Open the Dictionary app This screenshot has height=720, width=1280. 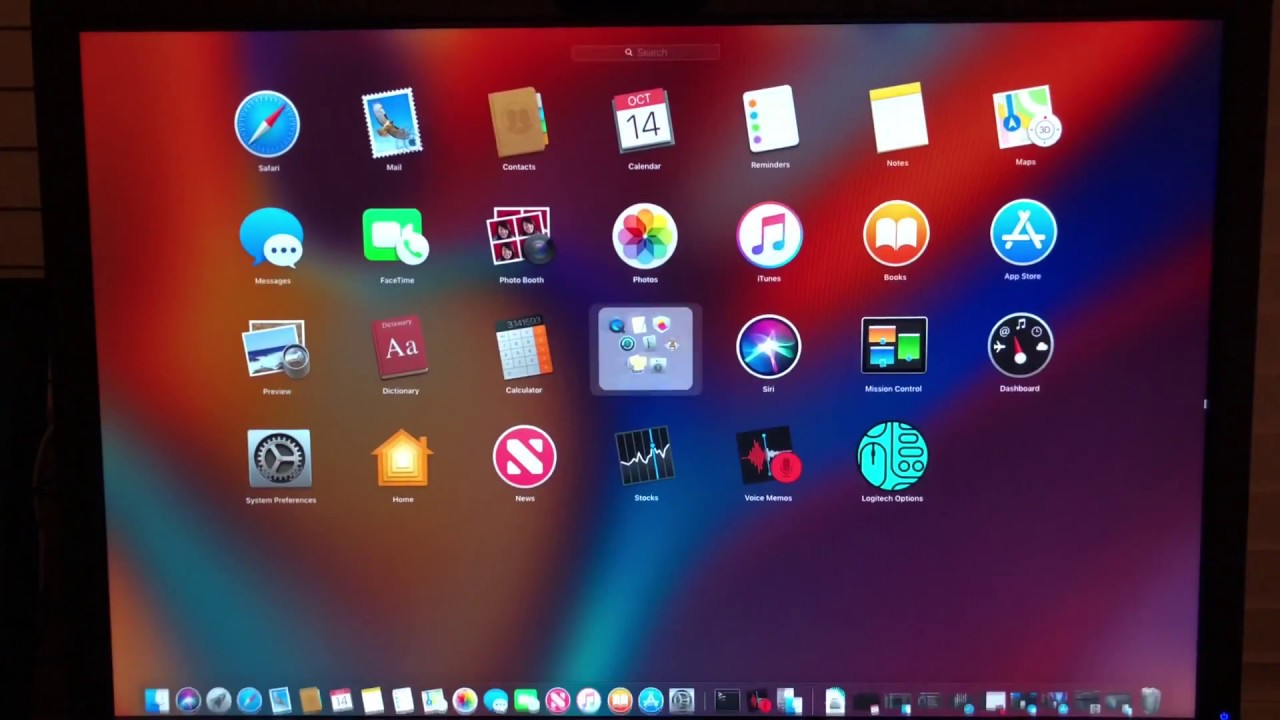[400, 348]
